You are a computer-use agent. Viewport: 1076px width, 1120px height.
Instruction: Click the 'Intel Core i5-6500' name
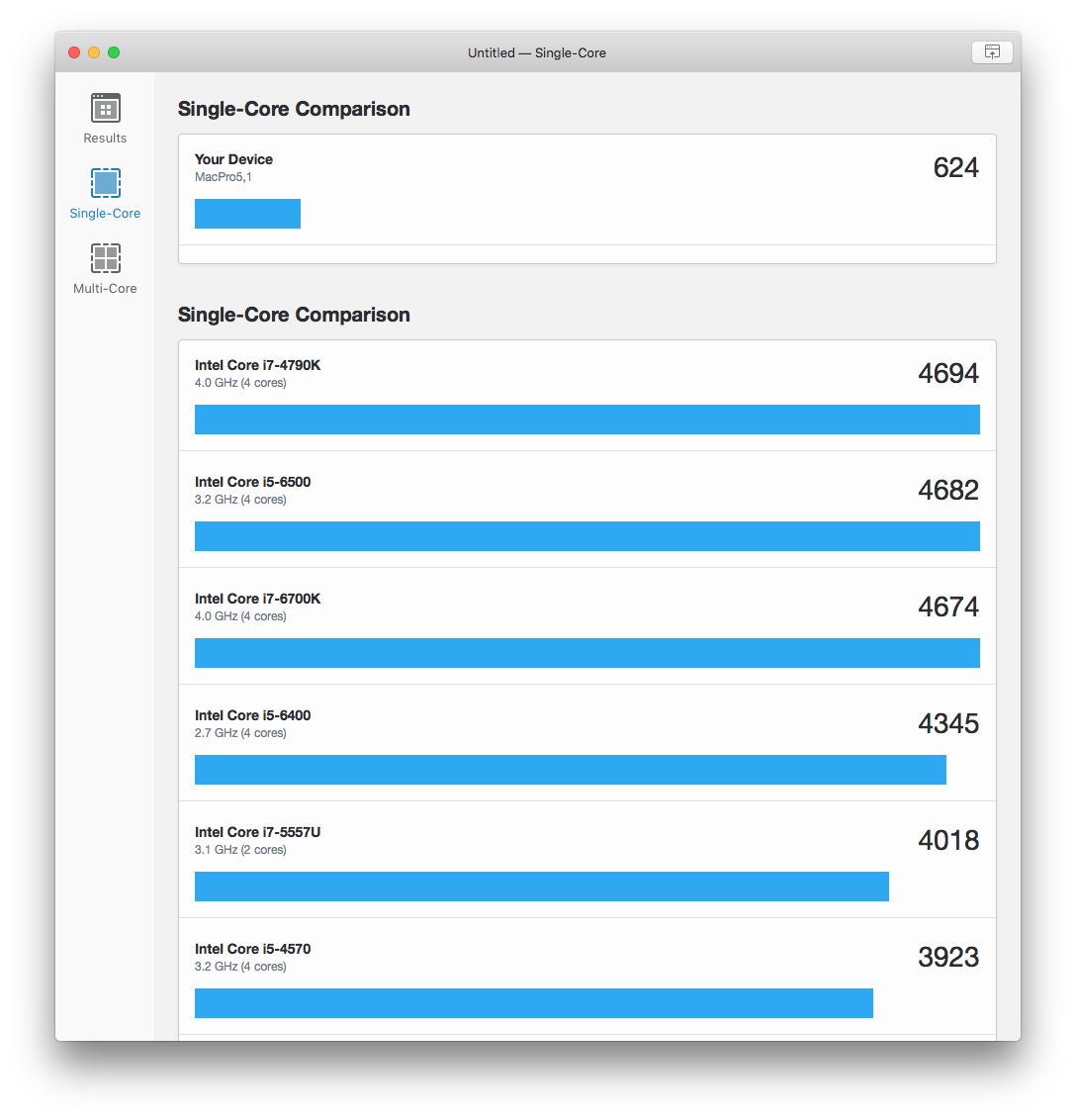pos(253,482)
